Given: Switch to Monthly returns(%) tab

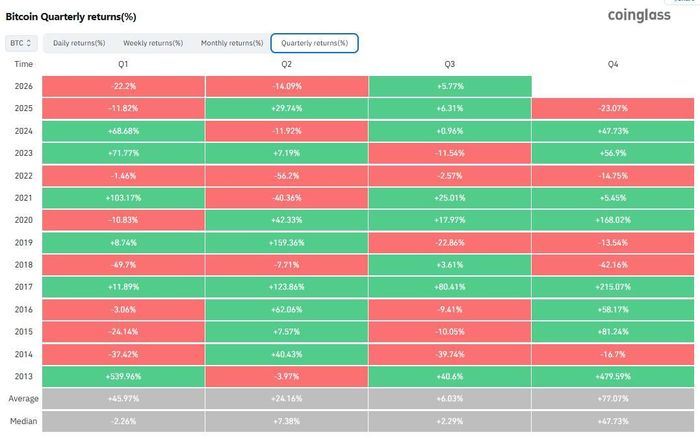Looking at the screenshot, I should (x=232, y=43).
